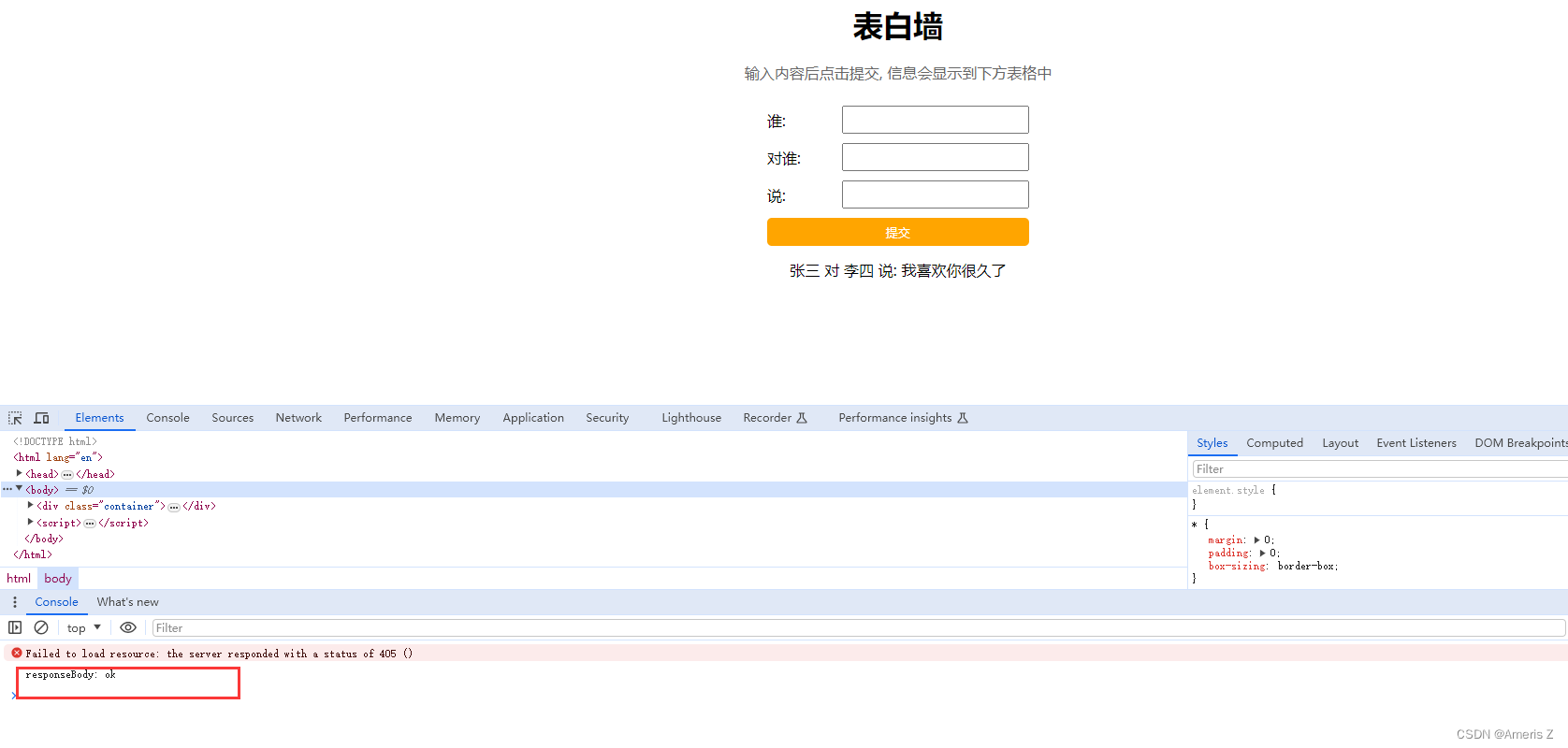
Task: Click the 表白墙 page heading
Action: [898, 26]
